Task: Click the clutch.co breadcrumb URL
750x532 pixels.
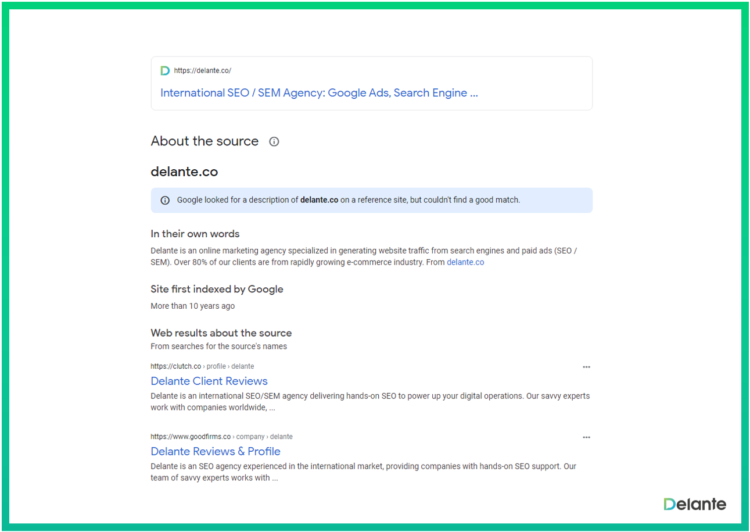Action: [202, 366]
